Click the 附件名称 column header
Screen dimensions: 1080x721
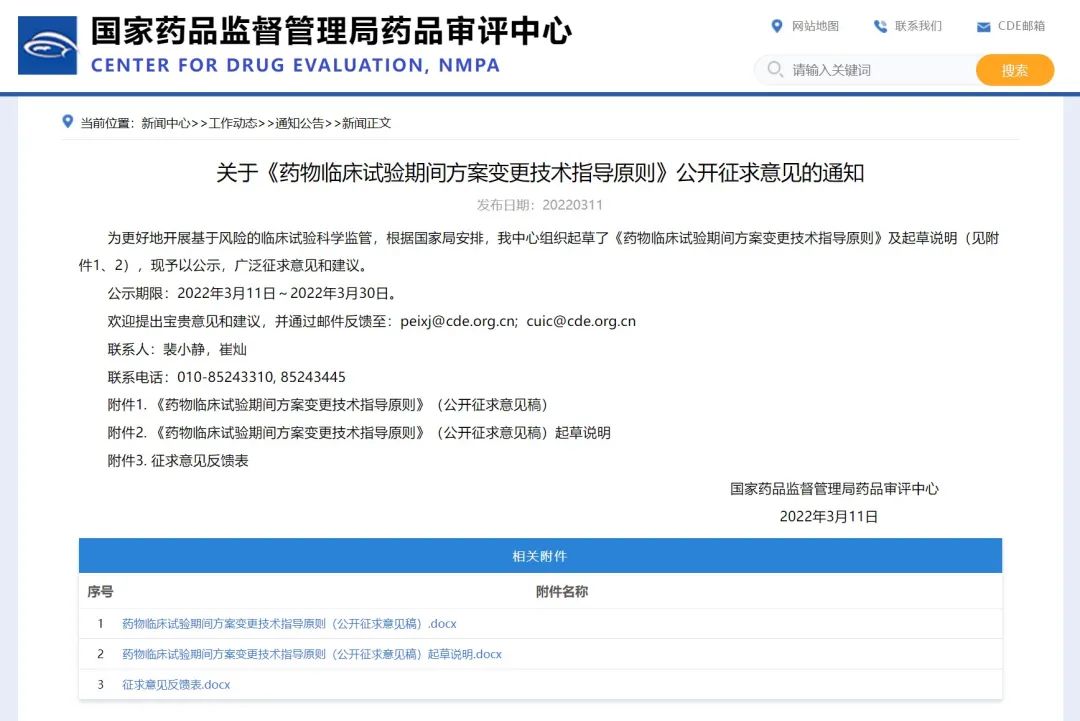tap(562, 592)
